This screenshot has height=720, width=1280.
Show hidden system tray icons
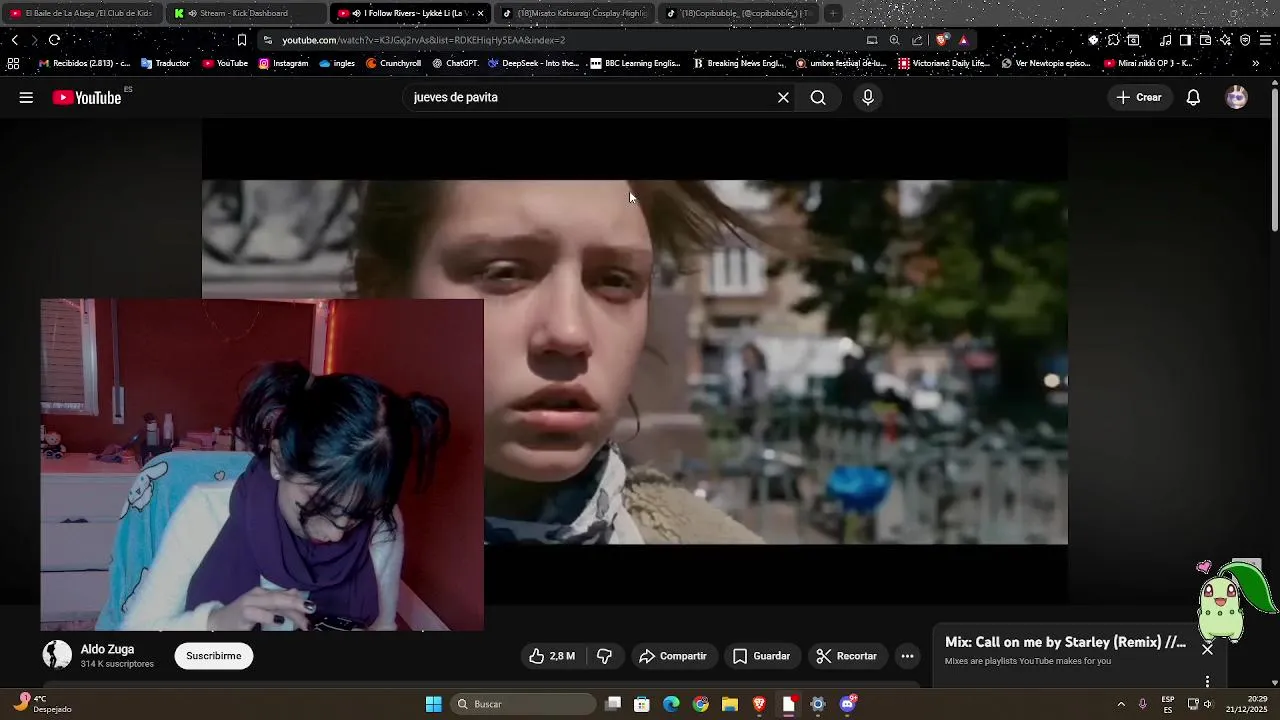tap(1121, 704)
